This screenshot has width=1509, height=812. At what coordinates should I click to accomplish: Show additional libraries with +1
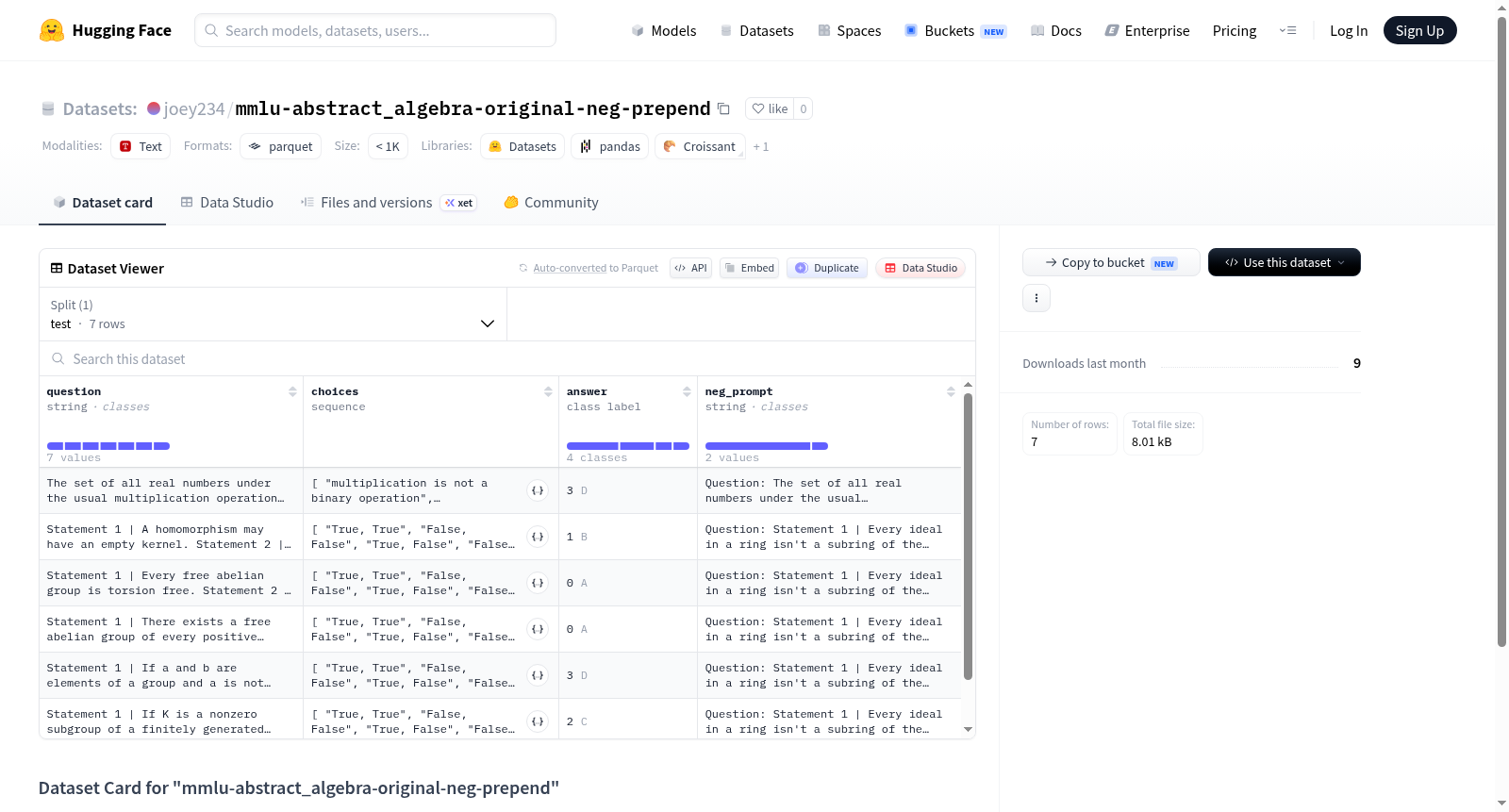coord(761,146)
